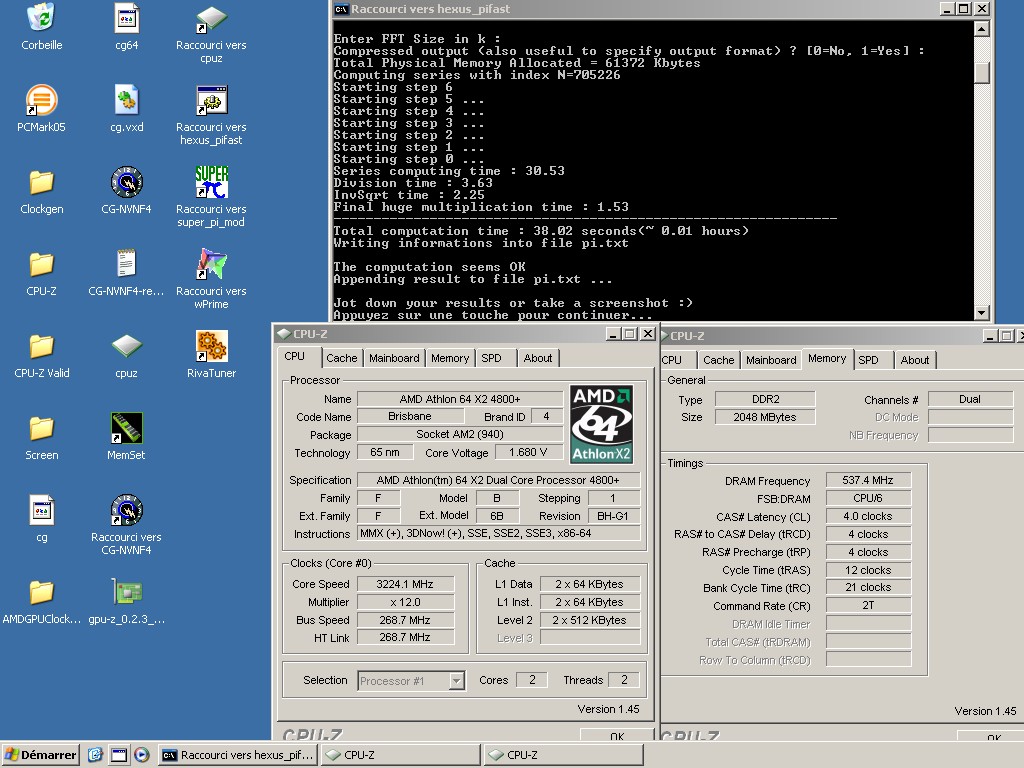Click the FSB:DRAM CPU/6 value

coord(868,498)
